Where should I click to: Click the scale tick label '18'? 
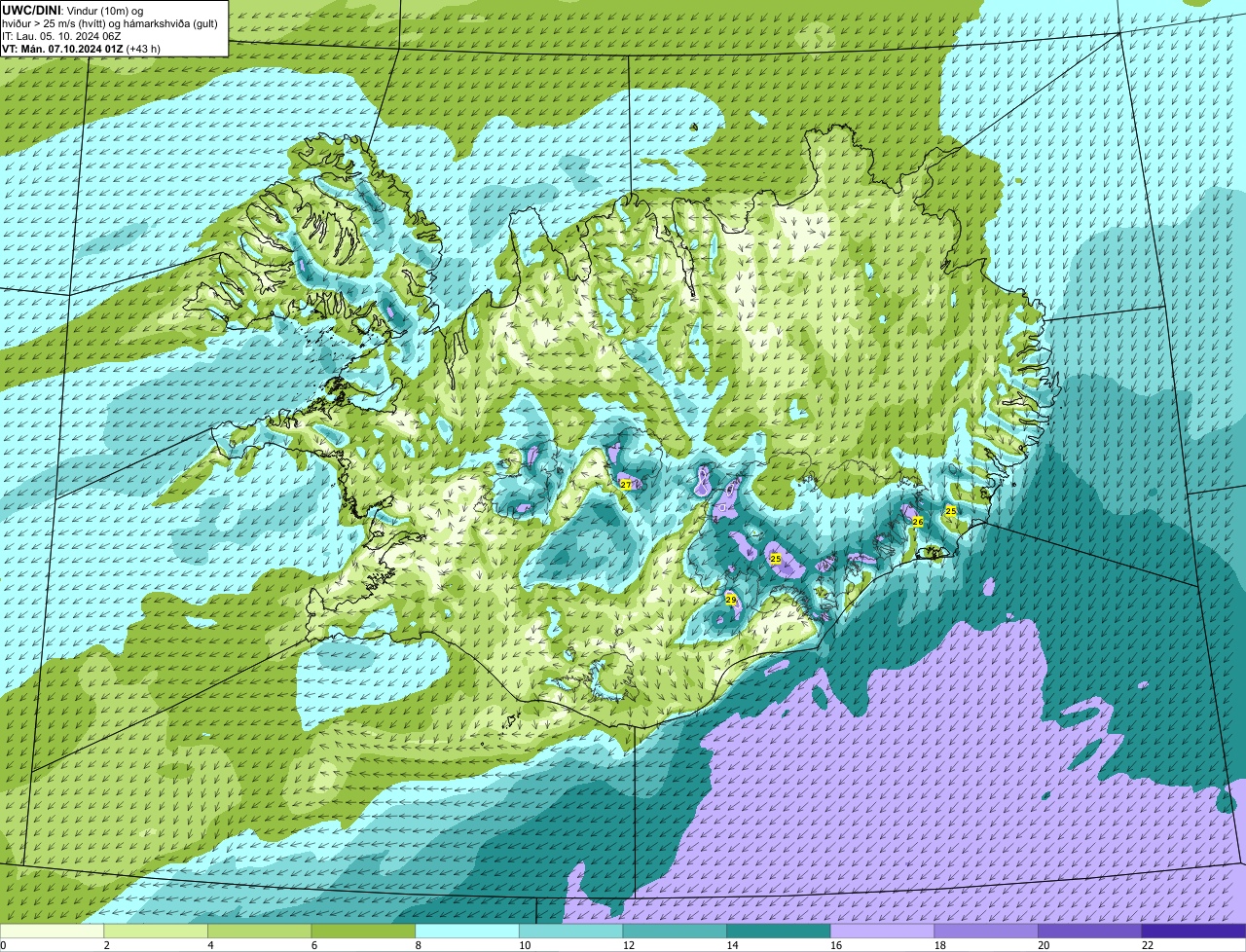pos(940,945)
